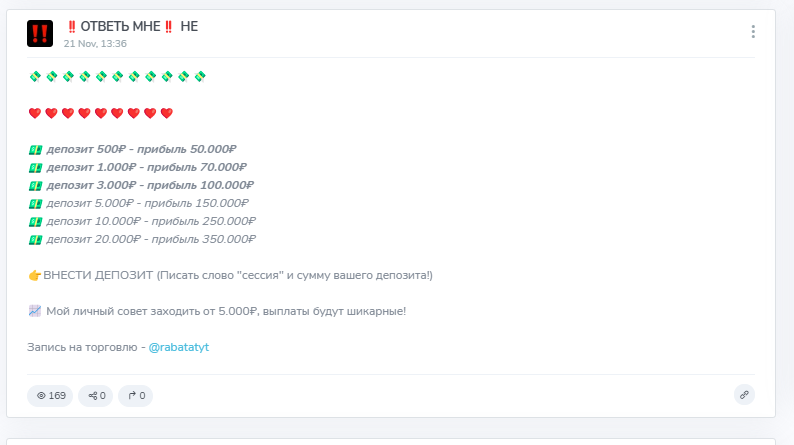Click the row of red heart emojis
Screen dimensions: 794x445
[101, 113]
